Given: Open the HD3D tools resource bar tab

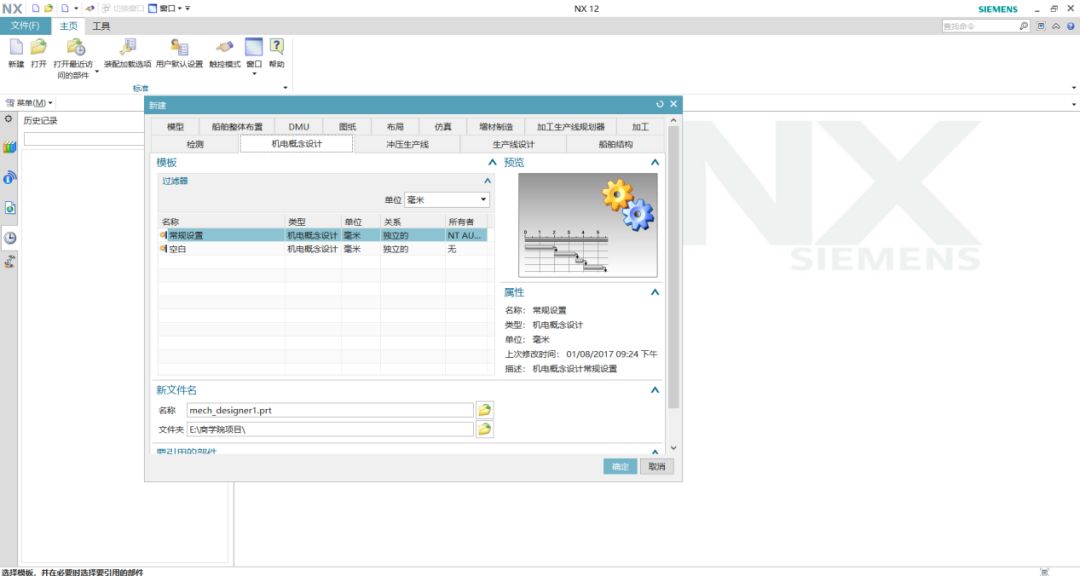Looking at the screenshot, I should click(x=10, y=177).
